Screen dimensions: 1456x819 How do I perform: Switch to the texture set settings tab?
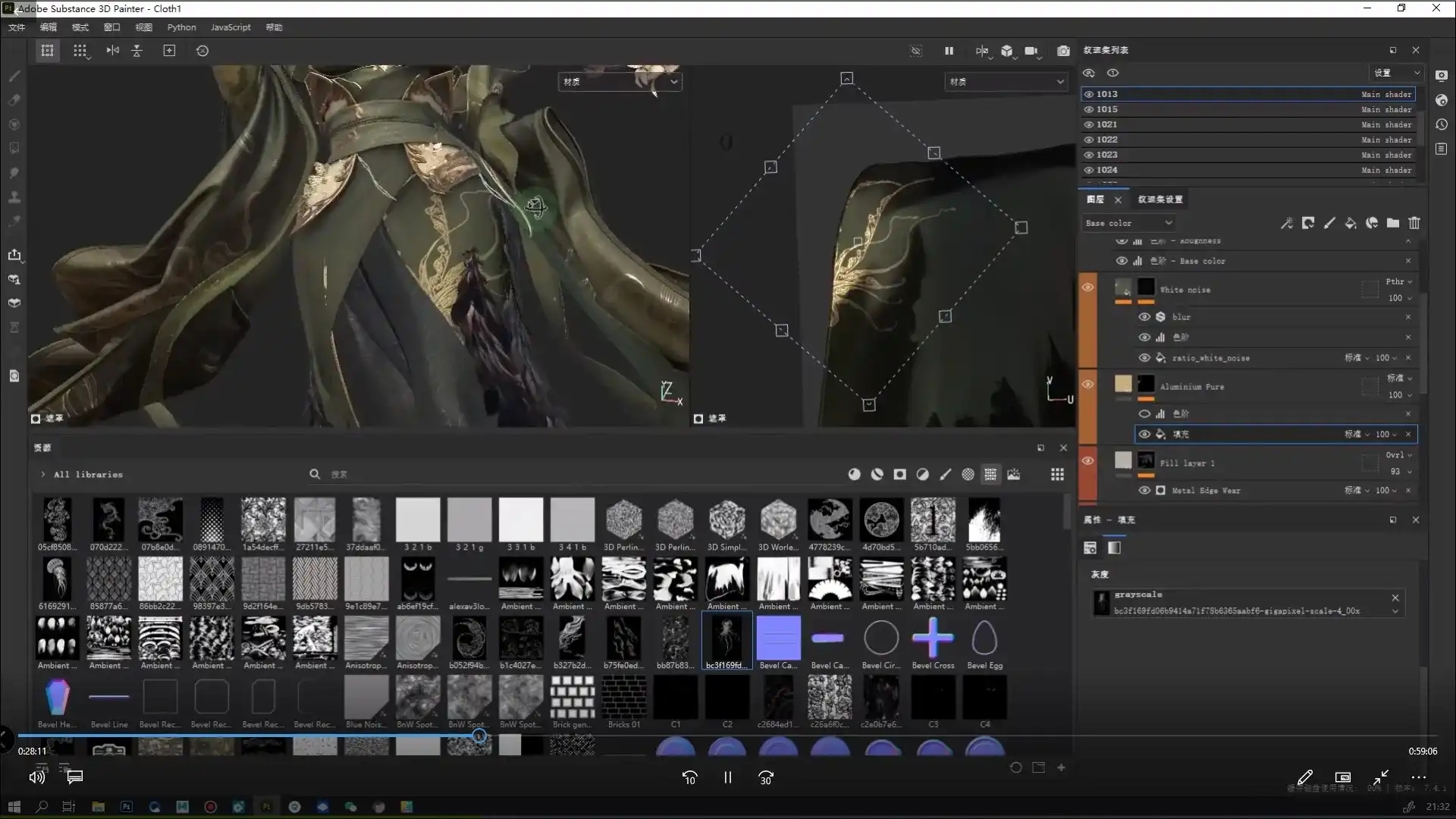1159,199
